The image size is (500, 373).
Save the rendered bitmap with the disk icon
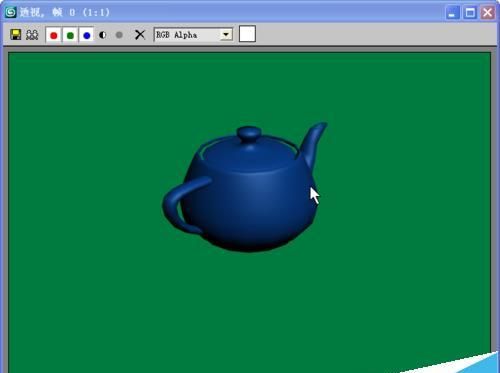click(x=15, y=35)
